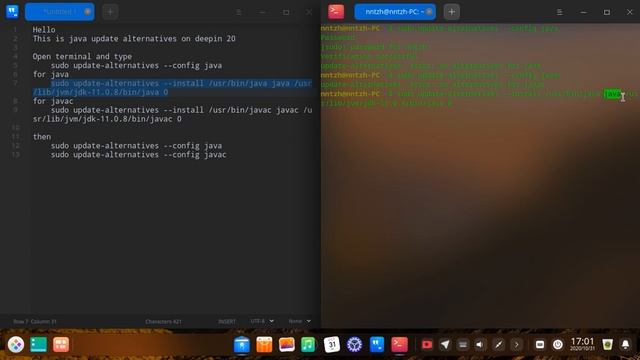Click the last line '--config javac' in editor
The width and height of the screenshot is (640, 360).
[138, 155]
